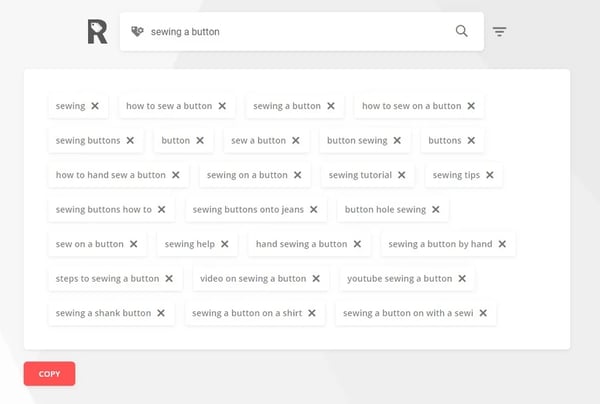The height and width of the screenshot is (404, 600).
Task: Delete 'sewing a shank button' tag
Action: coord(161,313)
